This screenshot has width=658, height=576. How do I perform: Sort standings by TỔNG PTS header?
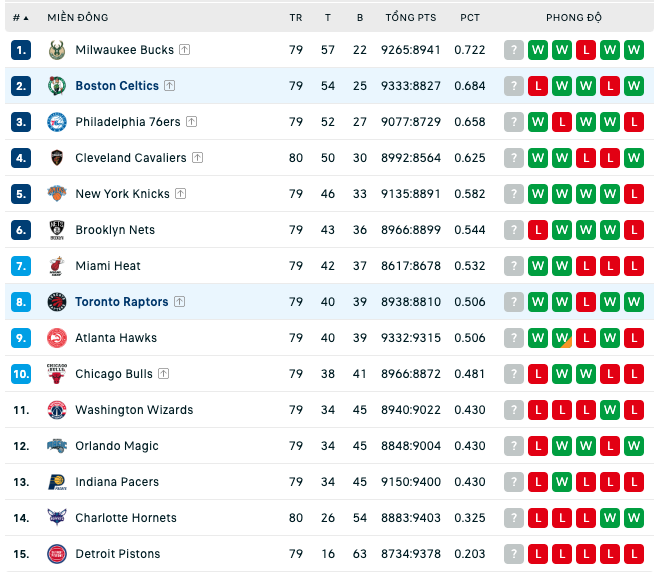click(x=411, y=18)
